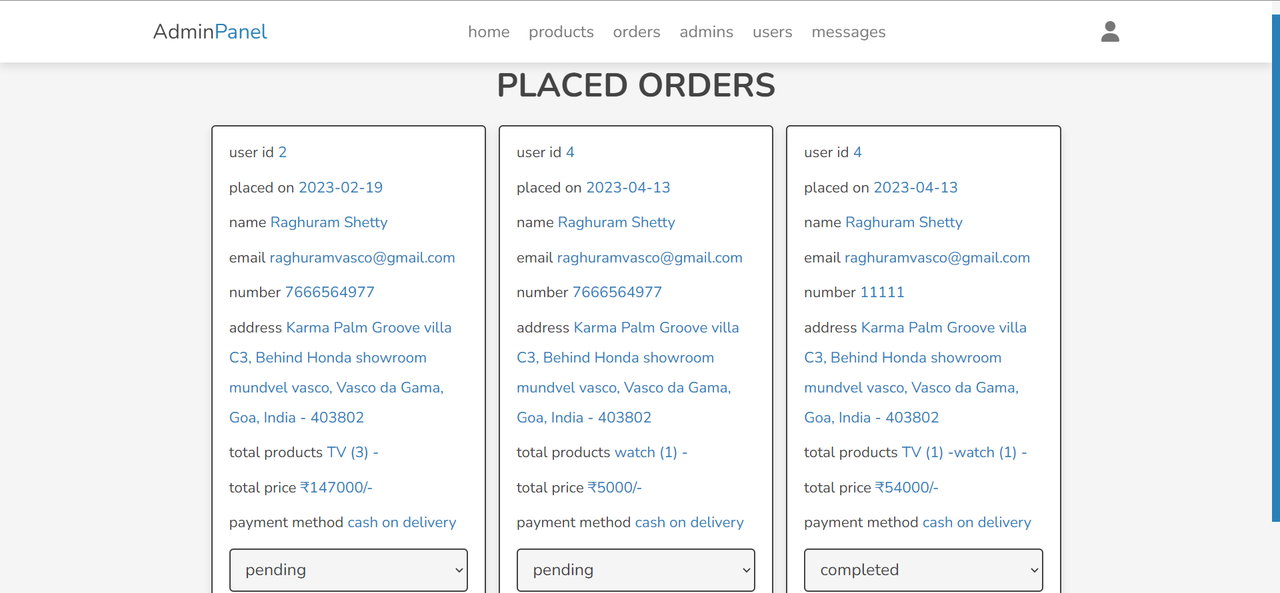
Task: Click the AdminPanel logo
Action: [x=210, y=32]
